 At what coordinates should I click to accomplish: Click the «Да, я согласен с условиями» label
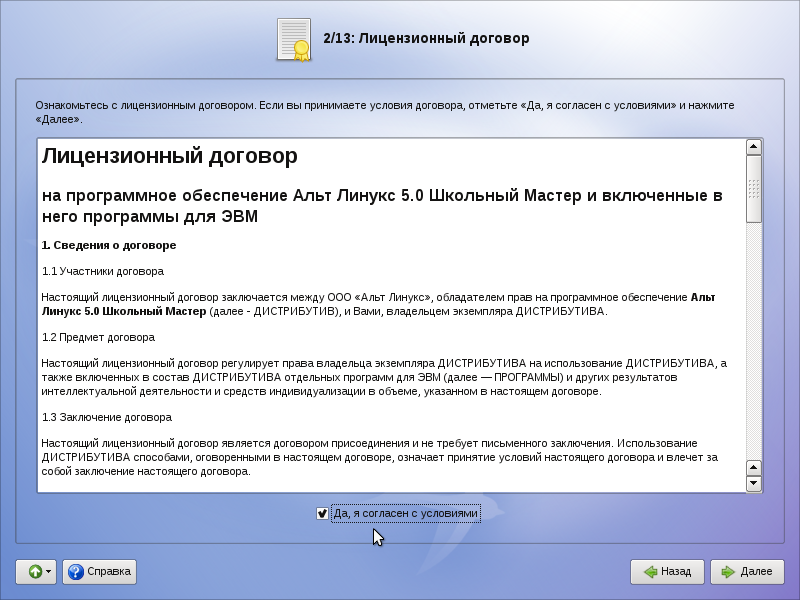(x=406, y=513)
